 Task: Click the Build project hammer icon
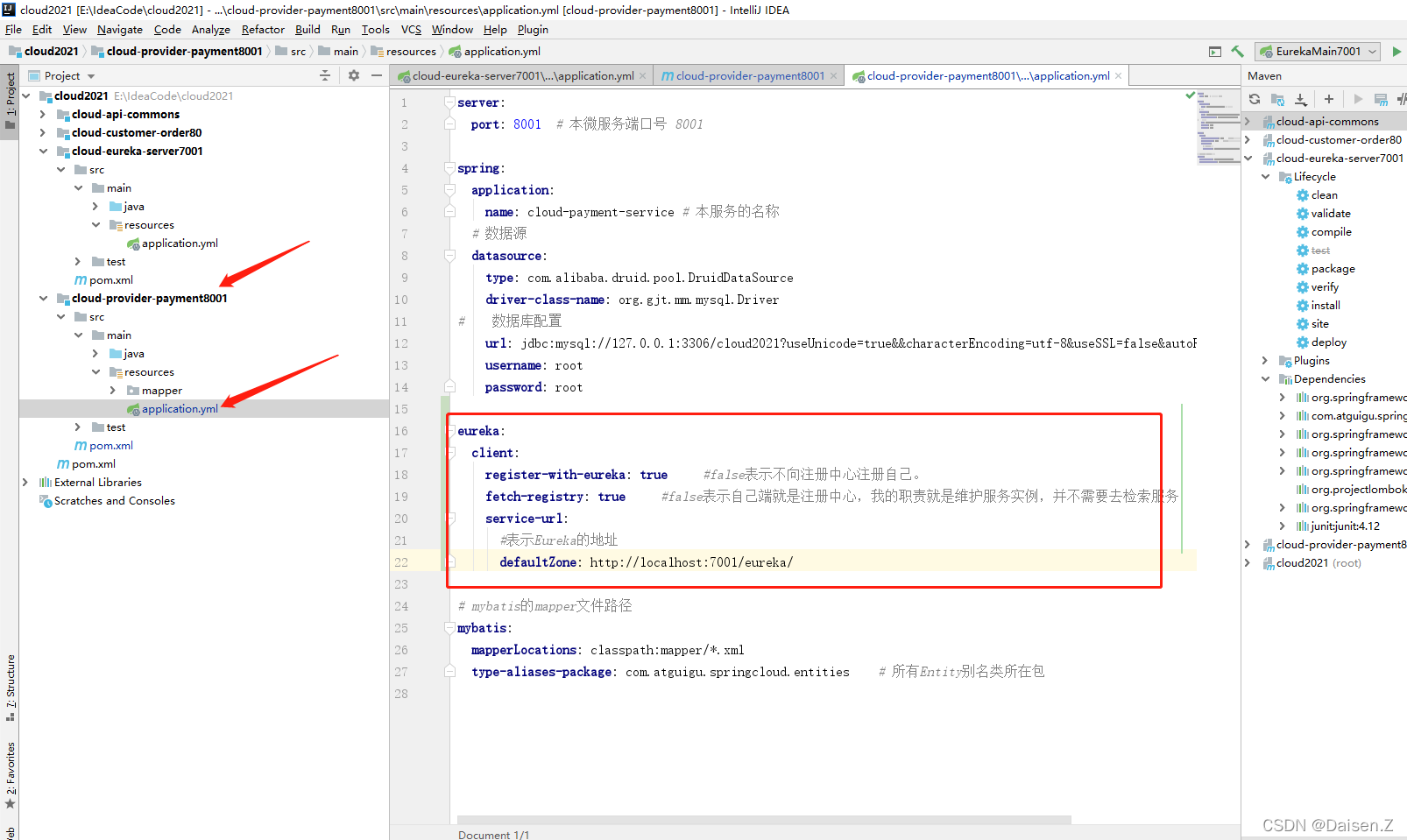(x=1237, y=52)
